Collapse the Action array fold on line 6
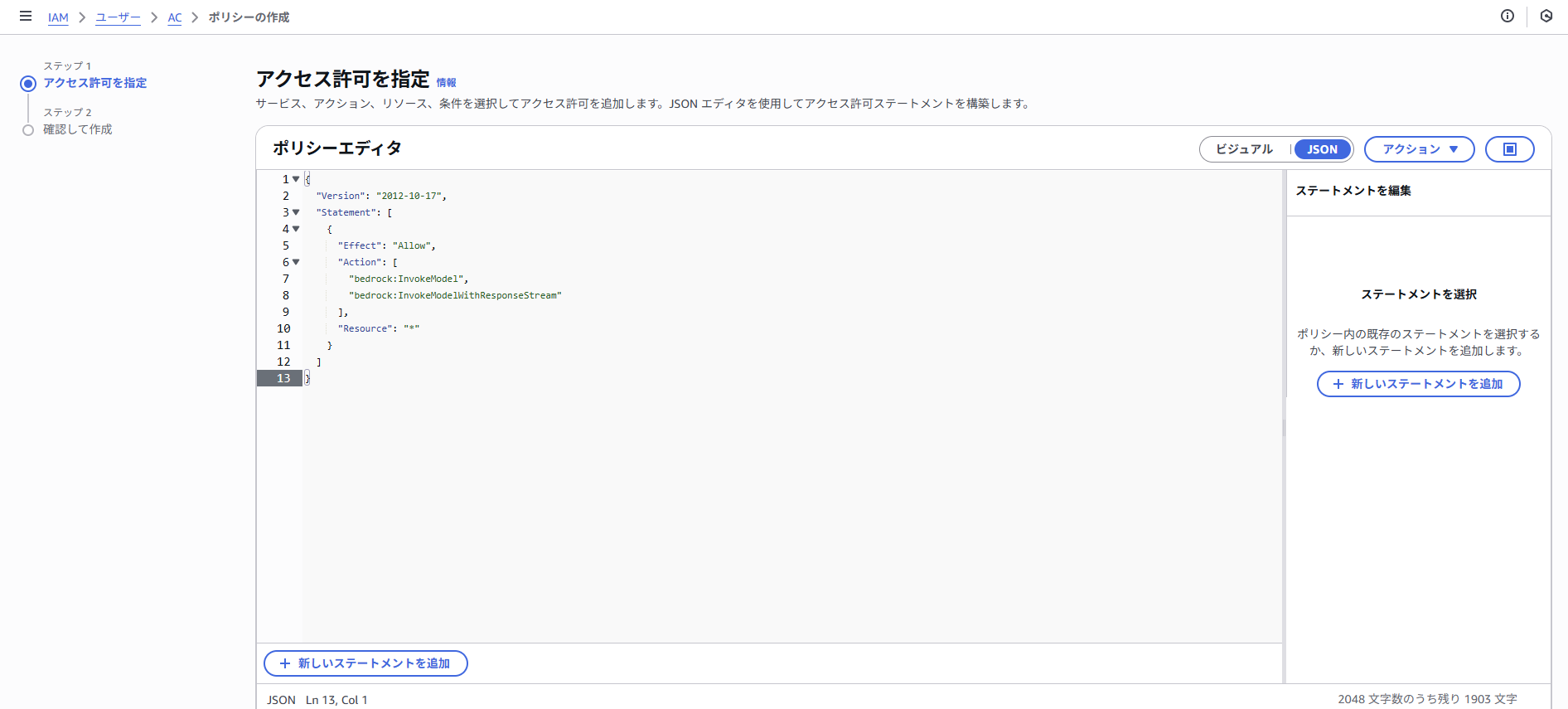Image resolution: width=1568 pixels, height=709 pixels. coord(296,262)
